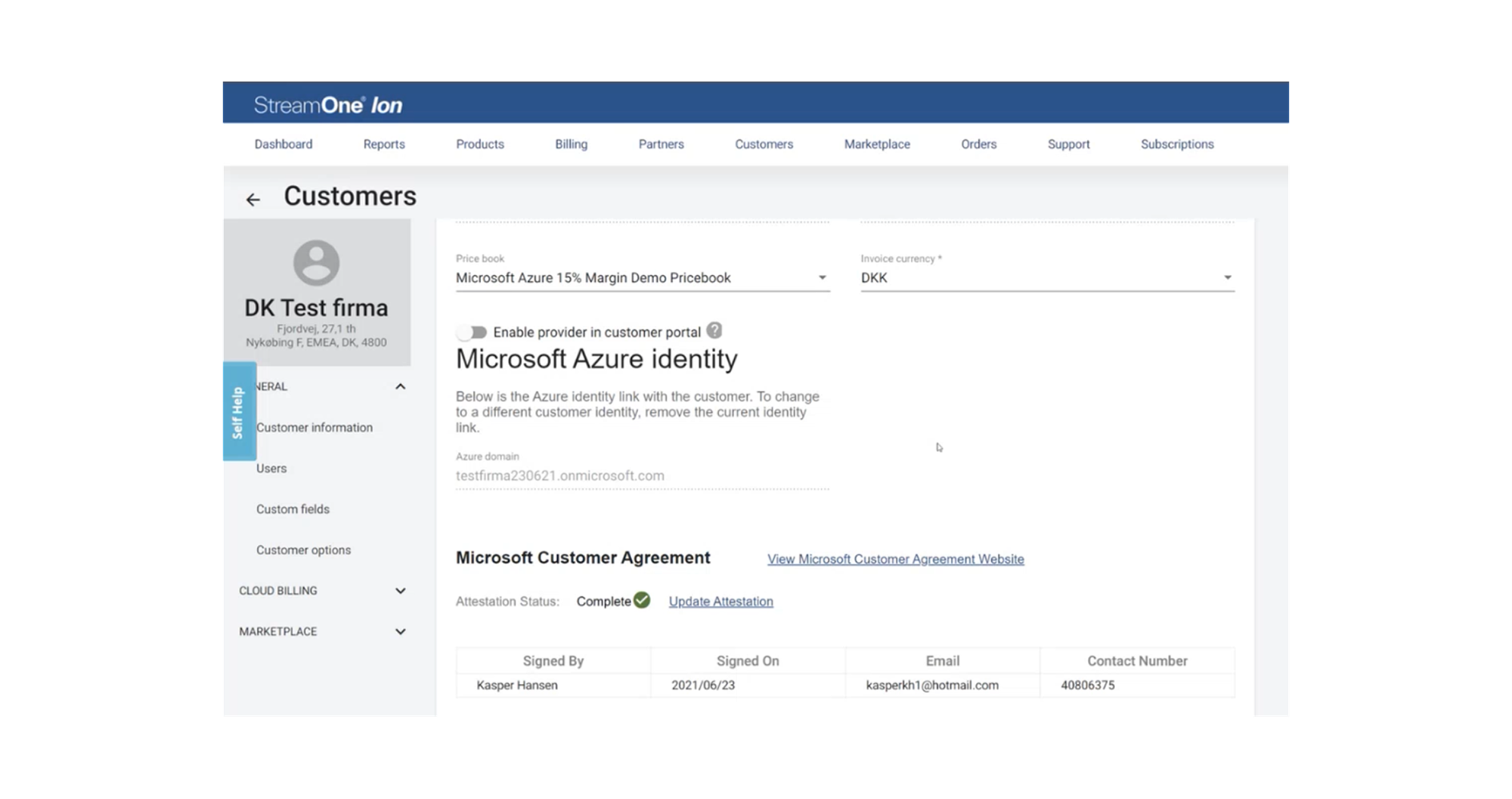This screenshot has height=799, width=1512.
Task: Click the Signed By column header
Action: pyautogui.click(x=553, y=661)
